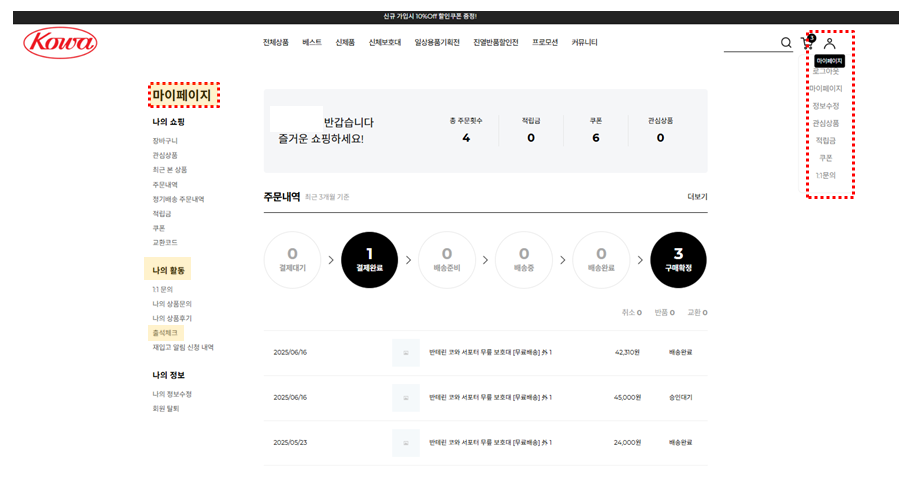This screenshot has height=484, width=918.
Task: Choose 적립금 from the account dropdown
Action: coord(825,141)
